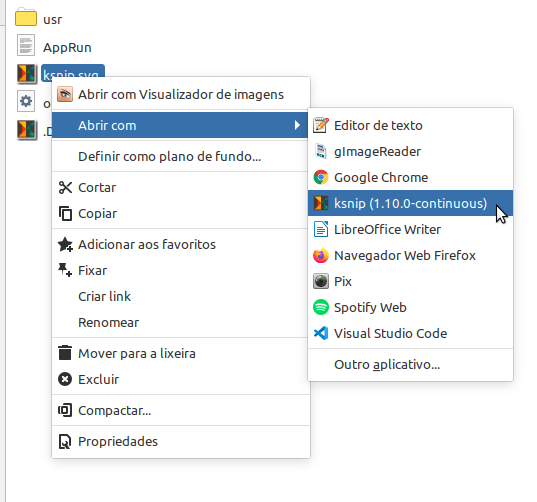This screenshot has height=502, width=537.
Task: Choose Outro aplicativo...
Action: coord(410,365)
